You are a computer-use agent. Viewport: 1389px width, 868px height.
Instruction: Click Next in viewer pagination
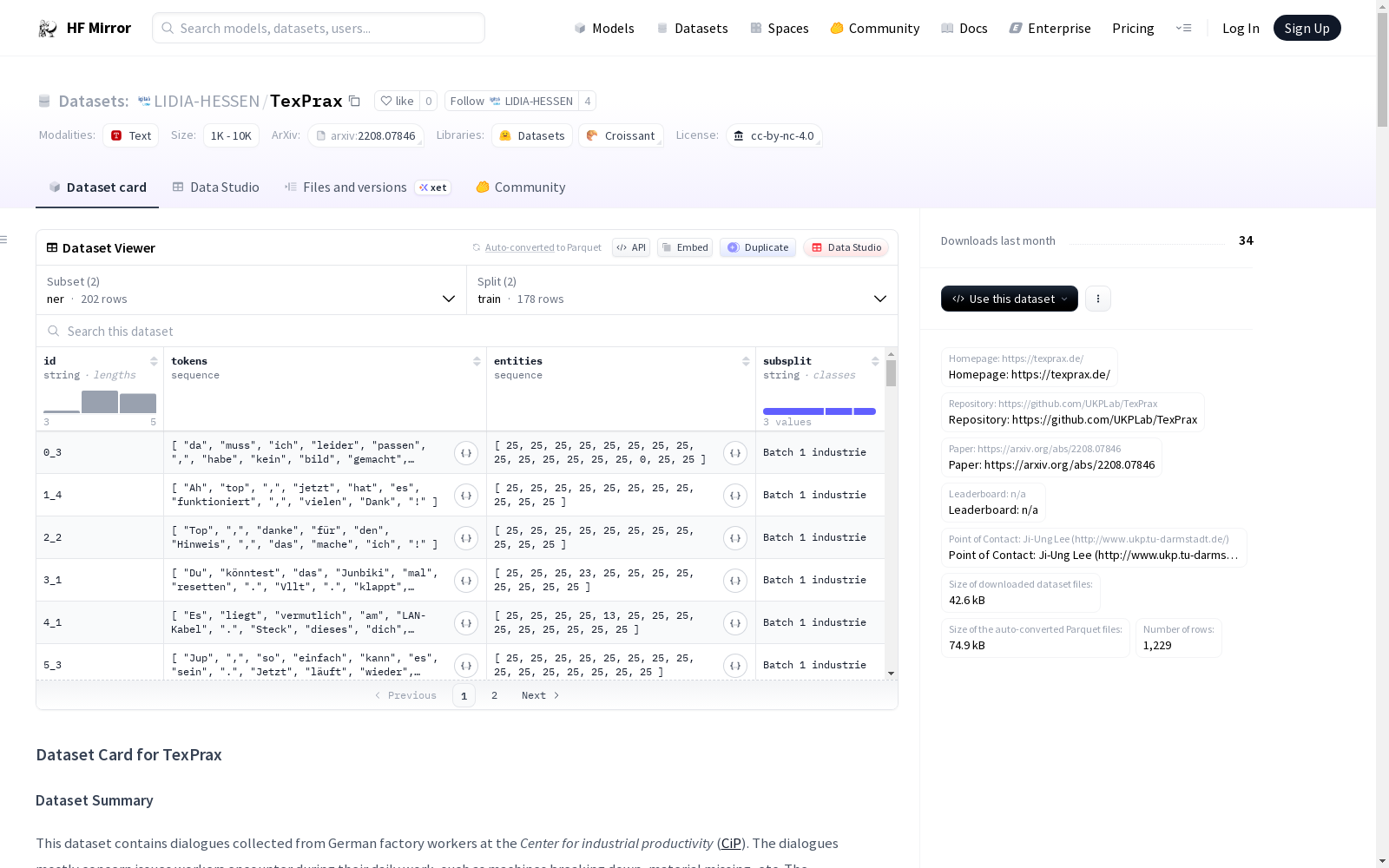540,695
